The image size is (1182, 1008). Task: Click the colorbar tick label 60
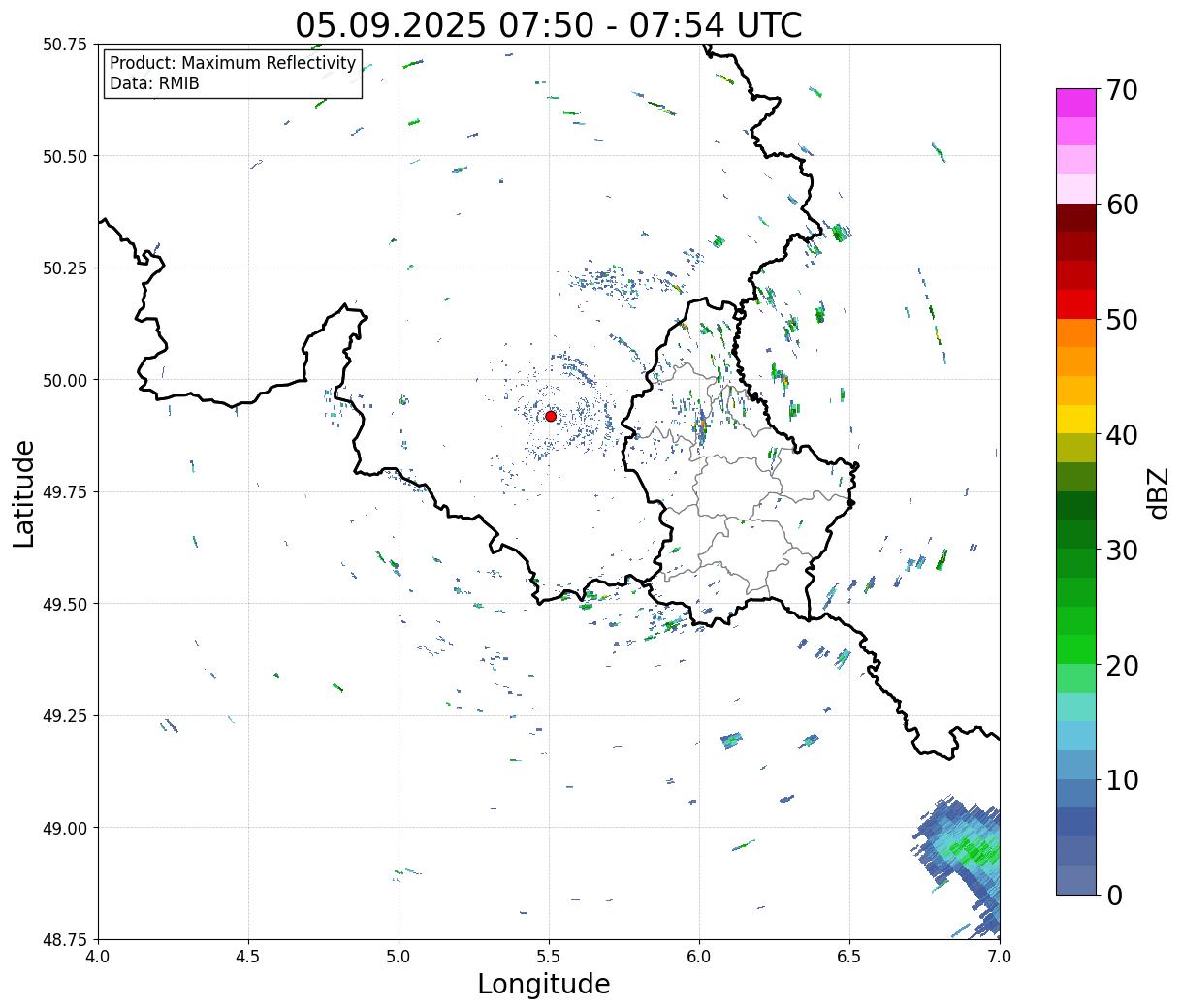pos(1121,205)
